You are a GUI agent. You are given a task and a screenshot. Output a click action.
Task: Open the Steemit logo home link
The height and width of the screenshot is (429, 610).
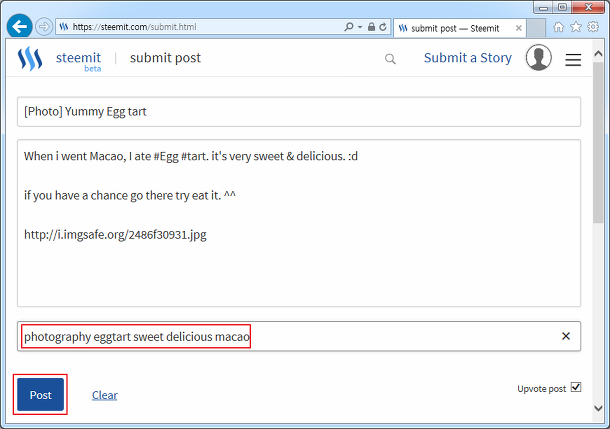30,59
